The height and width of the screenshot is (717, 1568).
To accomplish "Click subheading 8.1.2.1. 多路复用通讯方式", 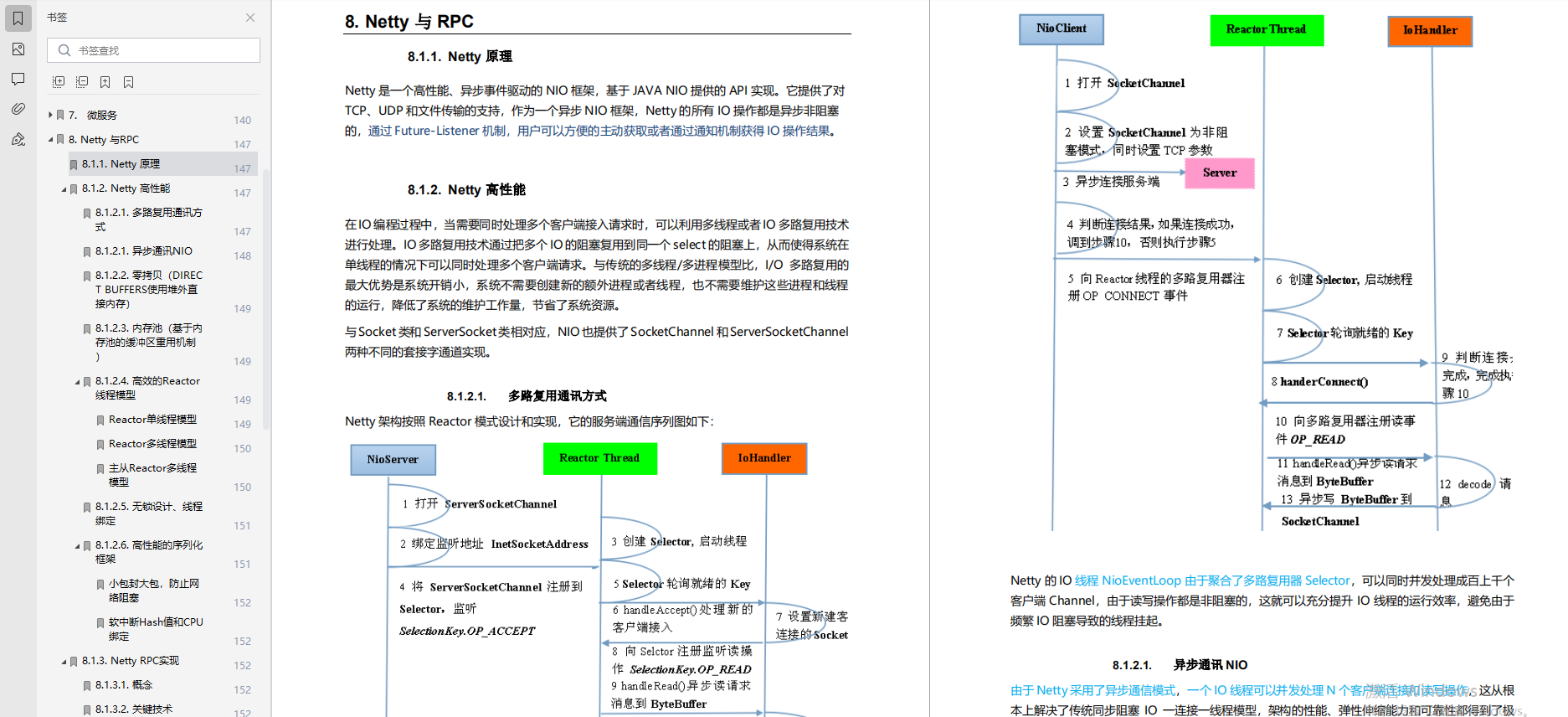I will (527, 396).
